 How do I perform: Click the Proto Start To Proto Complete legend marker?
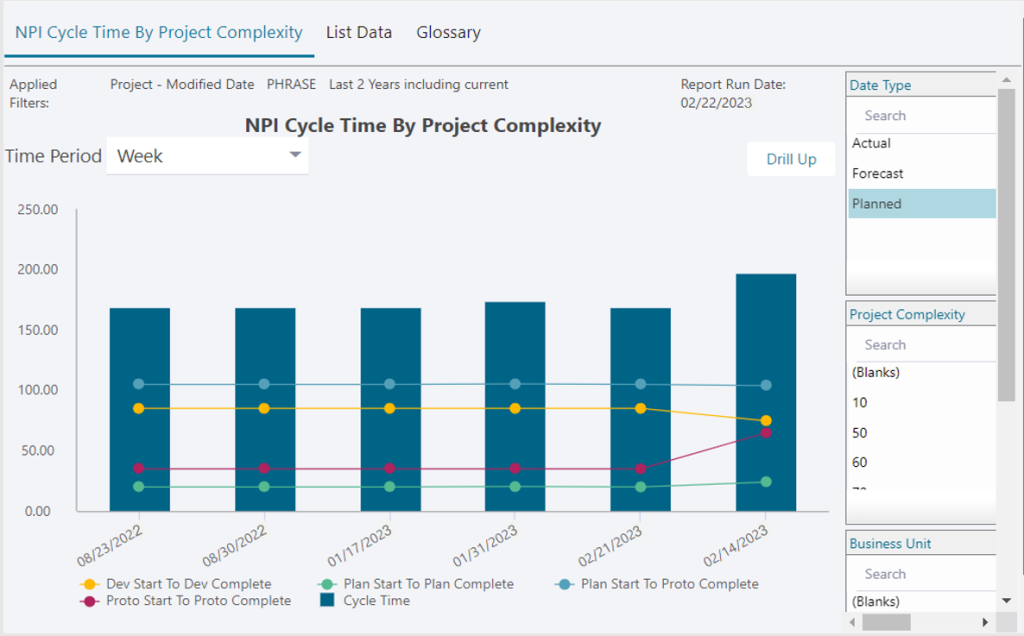tap(89, 601)
